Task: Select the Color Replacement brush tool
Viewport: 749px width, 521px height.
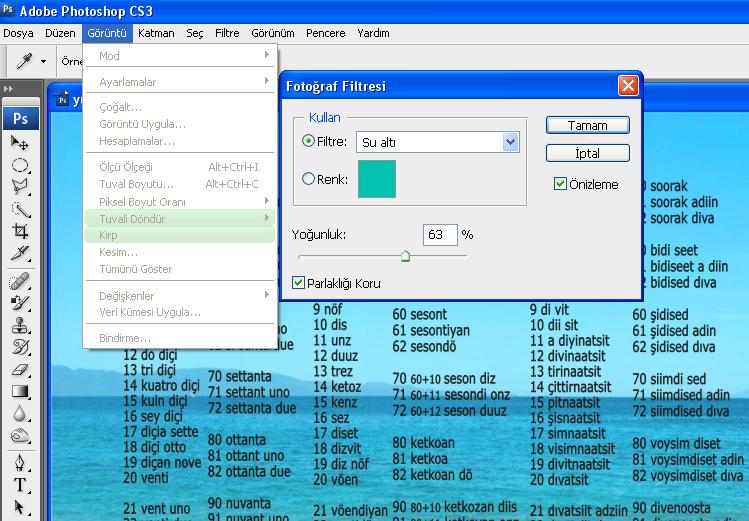Action: 20,303
